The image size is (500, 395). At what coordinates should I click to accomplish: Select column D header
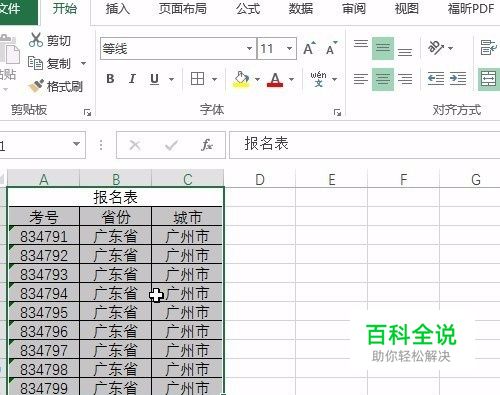pyautogui.click(x=260, y=179)
